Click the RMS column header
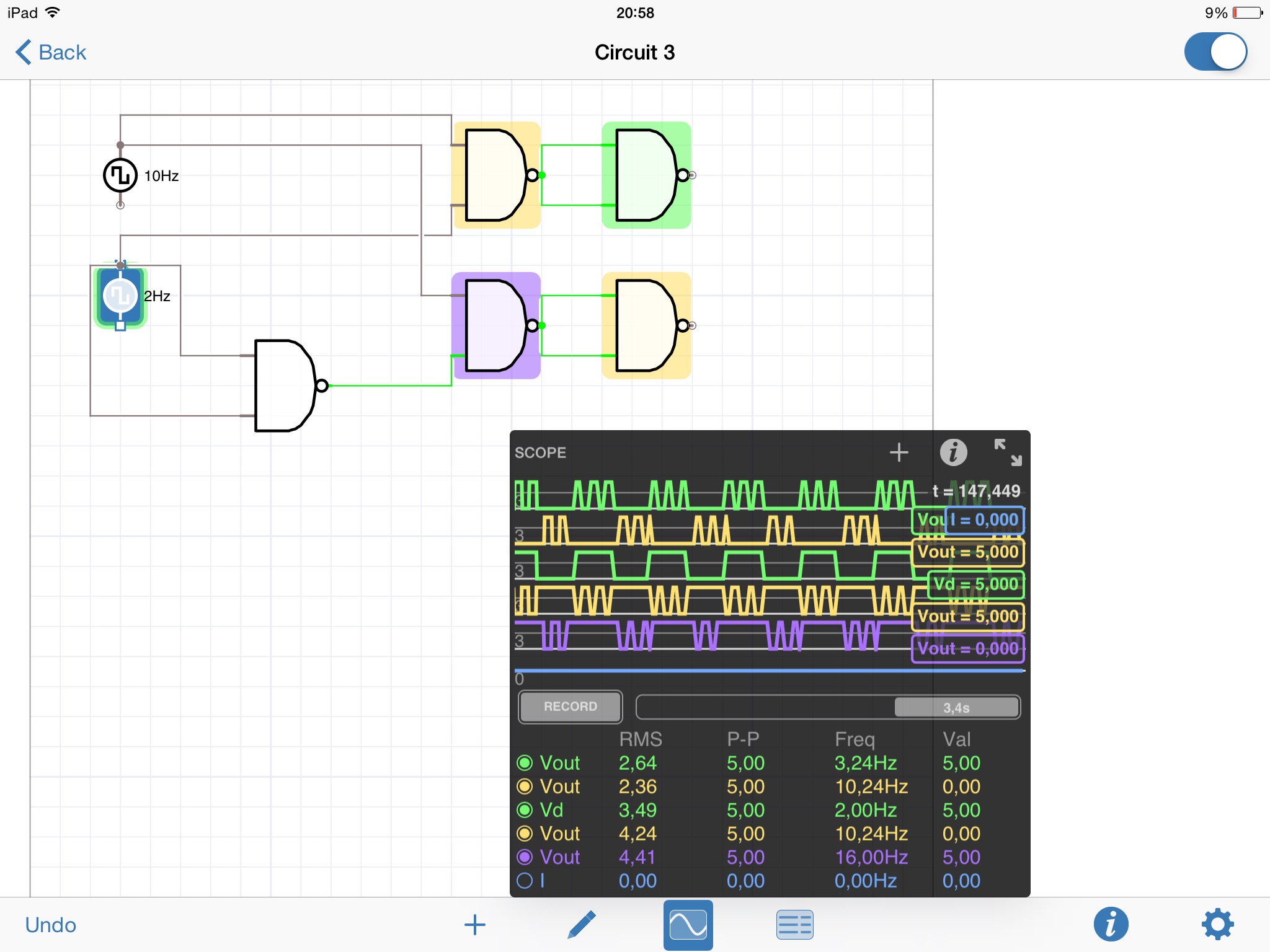This screenshot has height=952, width=1270. point(641,739)
